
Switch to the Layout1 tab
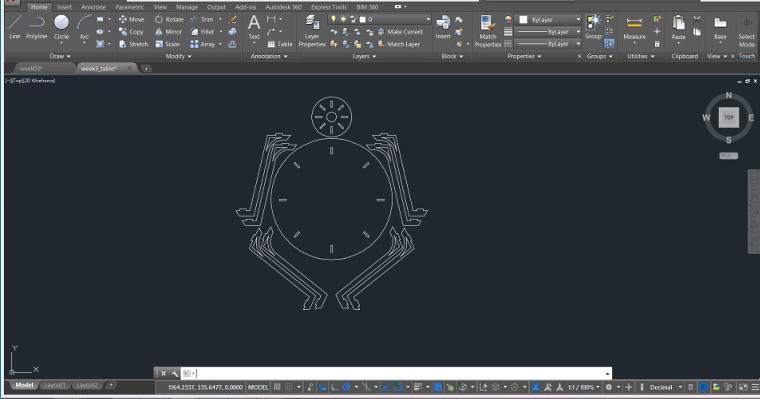coord(54,385)
